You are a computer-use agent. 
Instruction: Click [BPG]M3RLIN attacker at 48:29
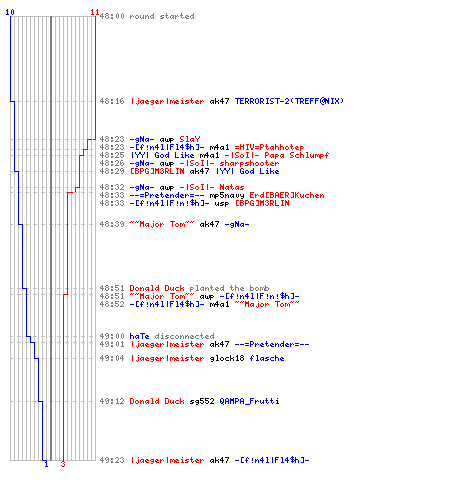(157, 171)
